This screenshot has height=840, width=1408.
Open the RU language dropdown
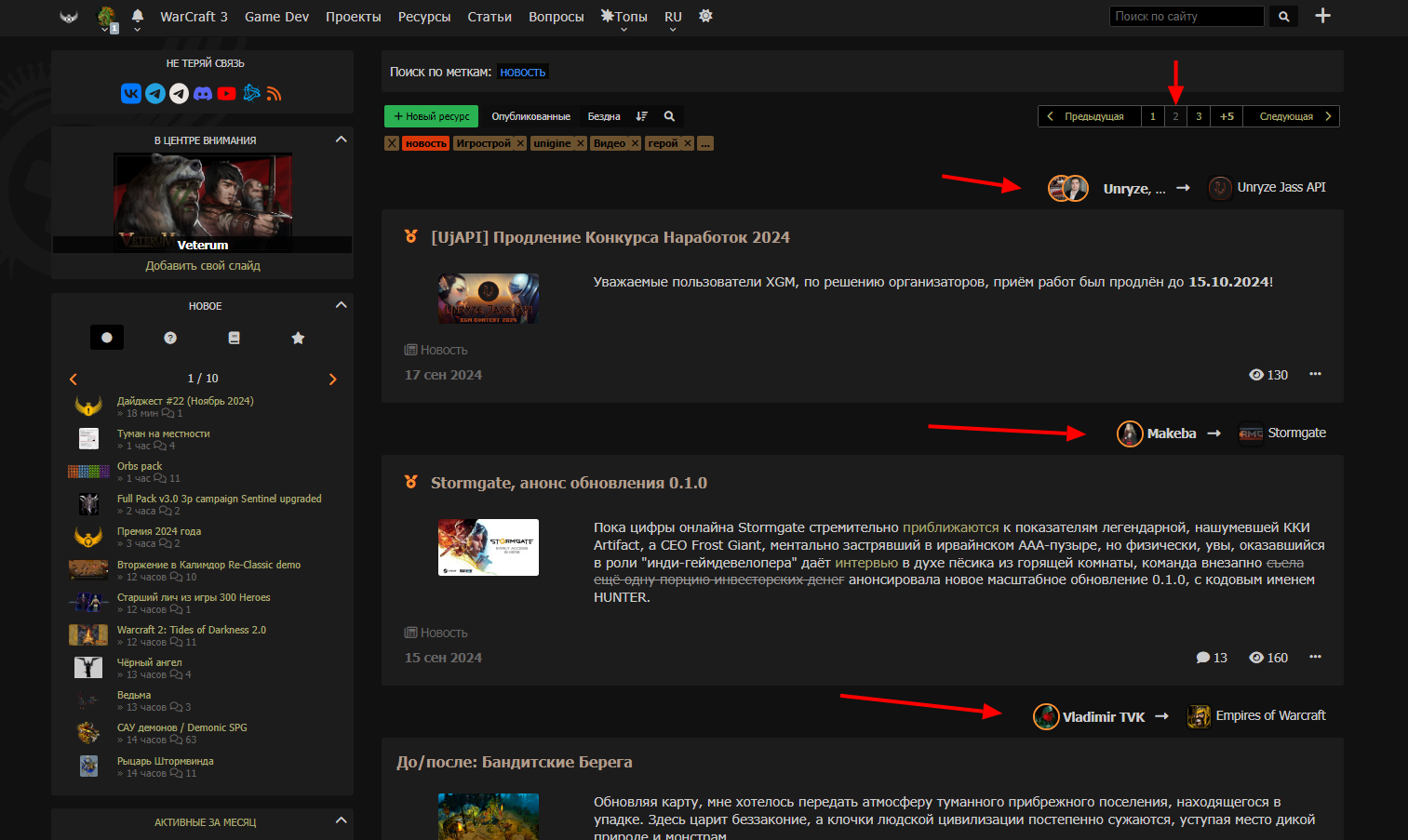[x=673, y=18]
